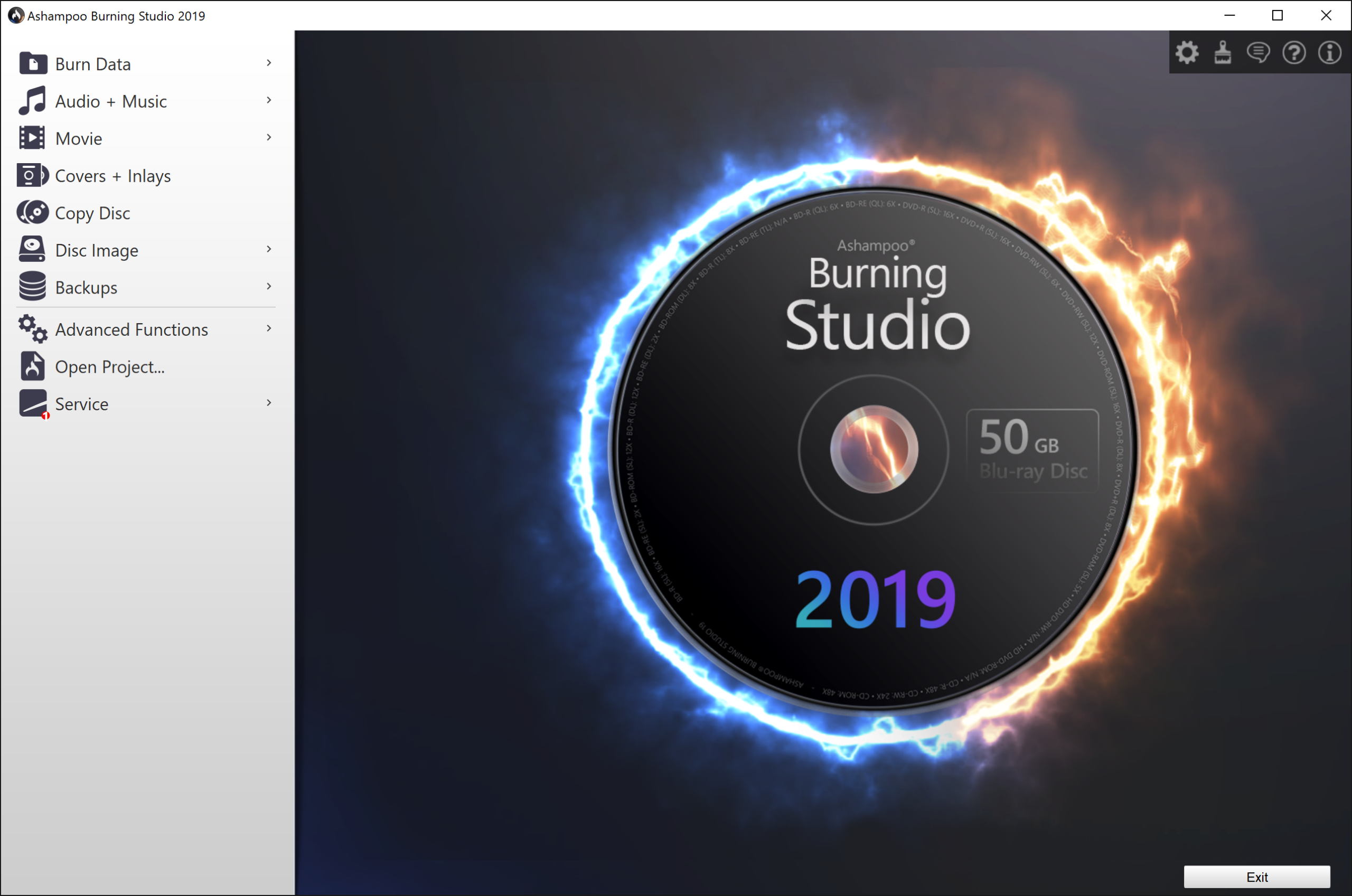Expand the Movie submenu arrow
This screenshot has height=896, width=1352.
tap(270, 139)
